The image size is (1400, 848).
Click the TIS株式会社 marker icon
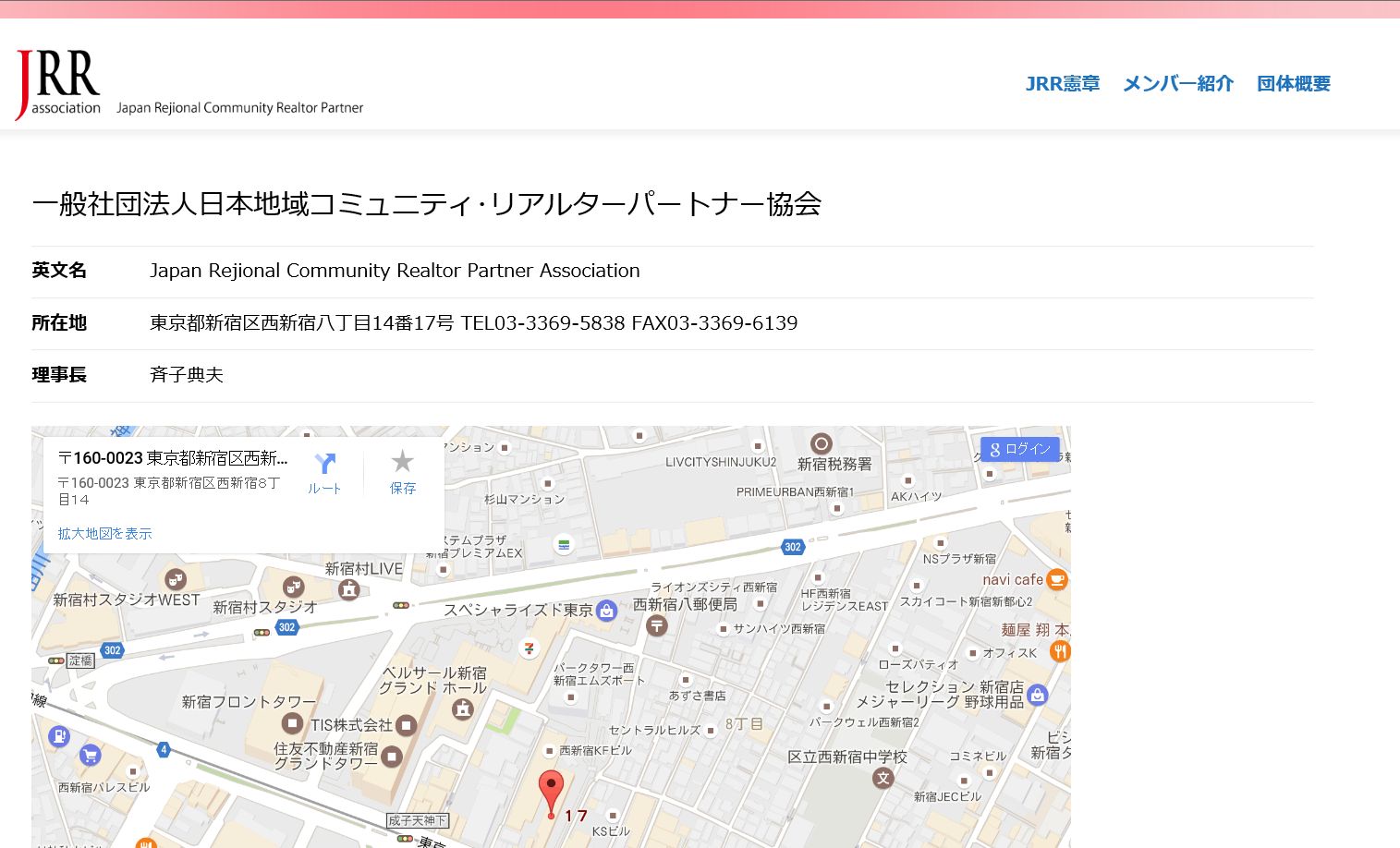(406, 726)
